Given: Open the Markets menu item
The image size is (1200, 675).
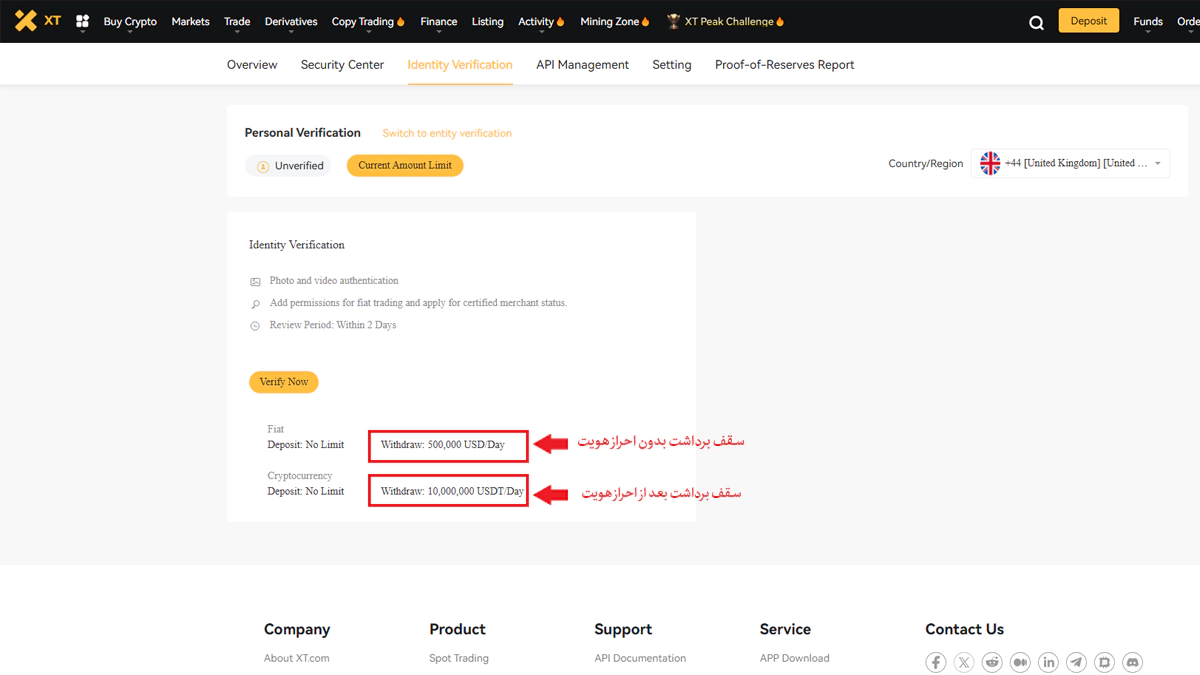Looking at the screenshot, I should 190,21.
